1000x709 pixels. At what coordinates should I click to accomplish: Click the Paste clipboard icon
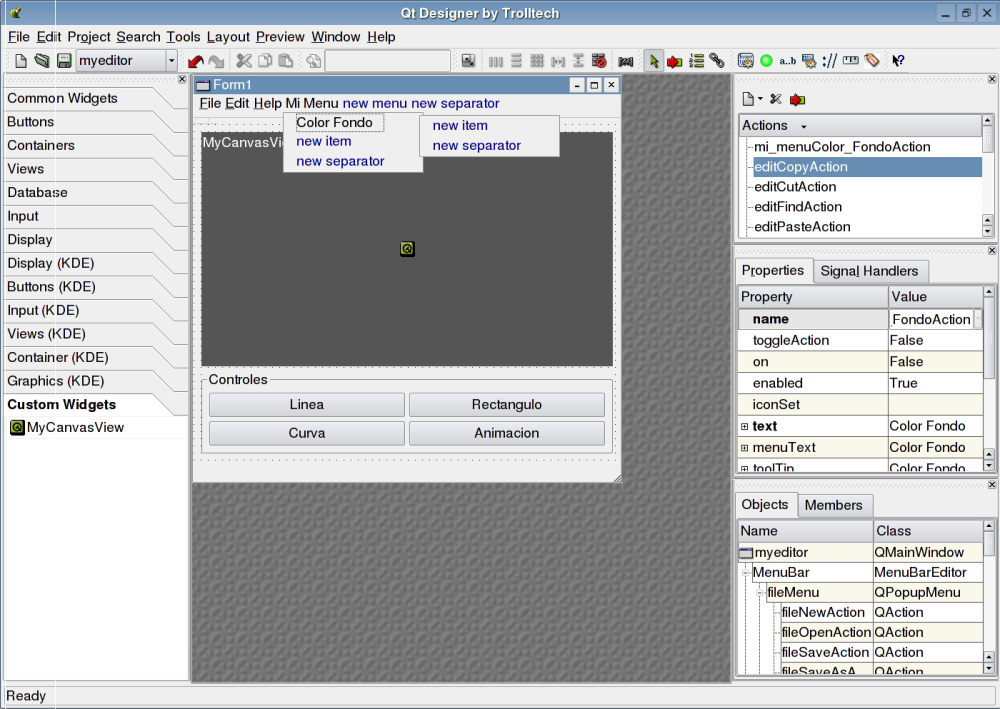[x=286, y=61]
